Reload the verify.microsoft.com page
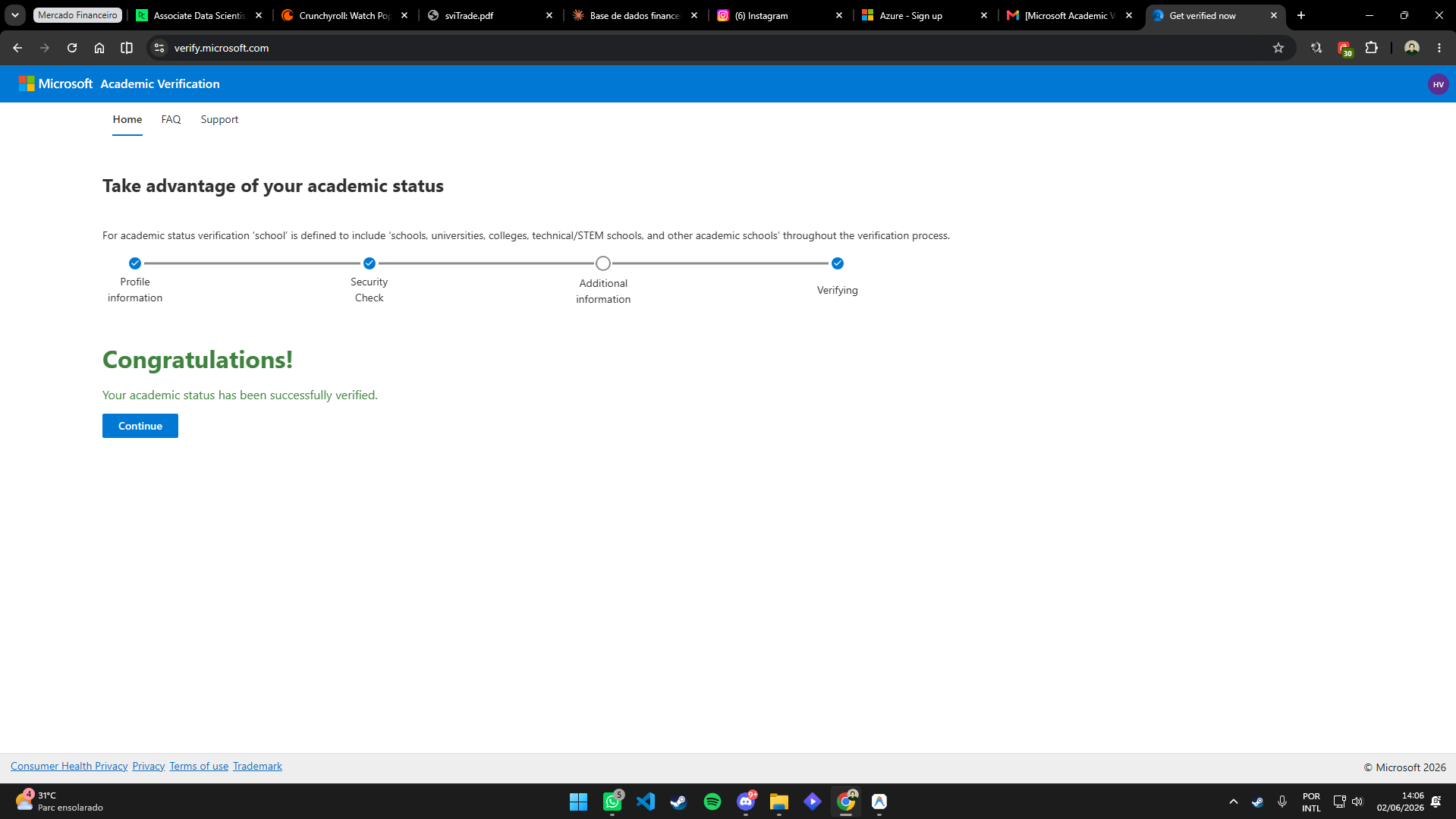1456x819 pixels. point(72,48)
